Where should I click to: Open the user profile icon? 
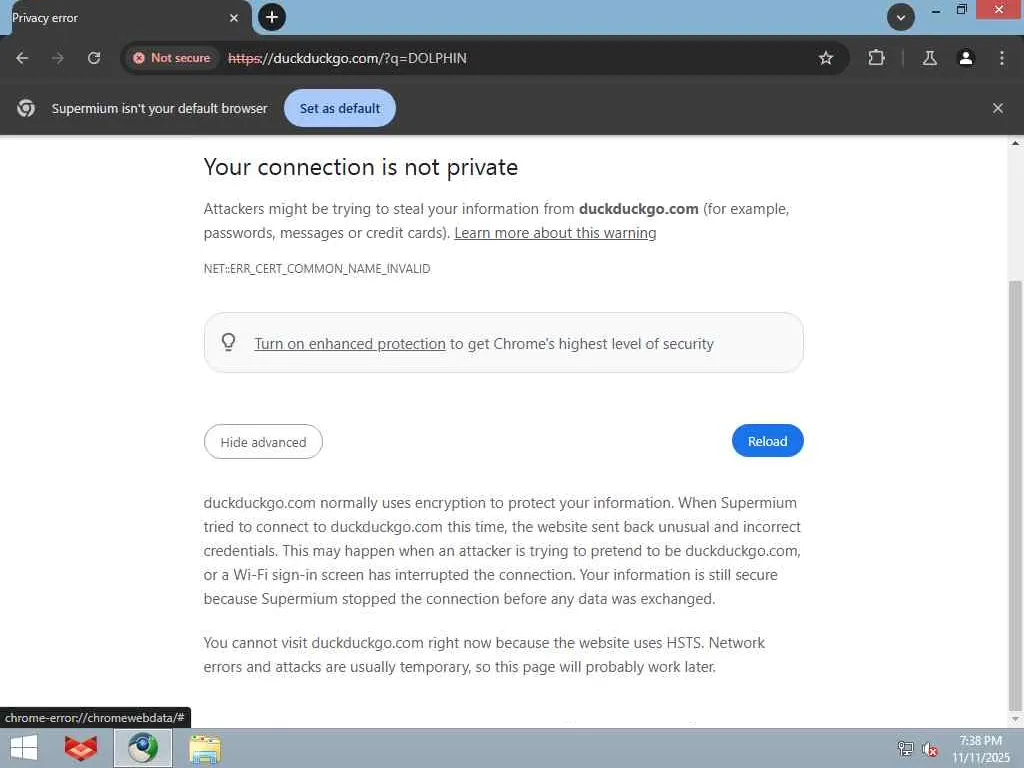[x=966, y=58]
